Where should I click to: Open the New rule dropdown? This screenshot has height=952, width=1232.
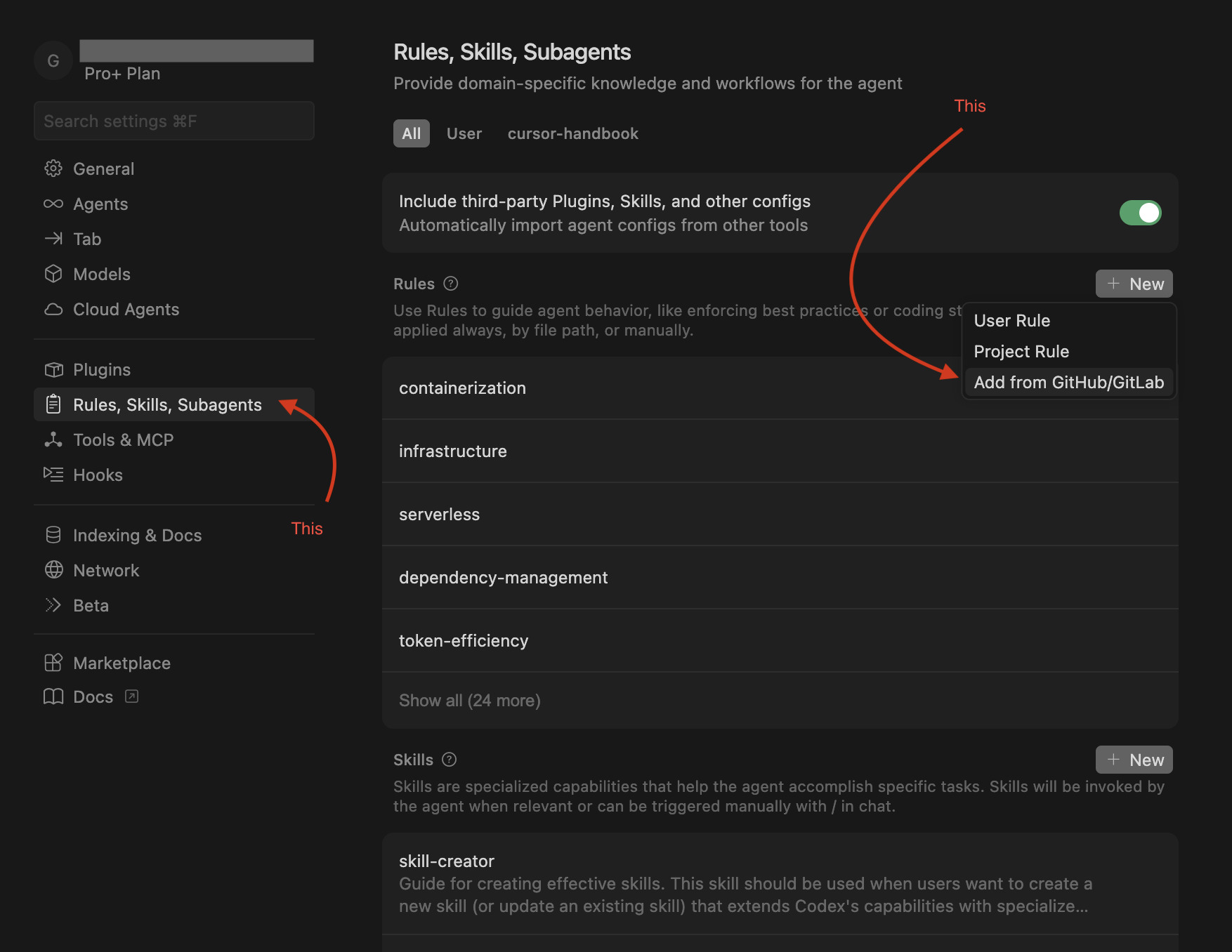point(1134,284)
